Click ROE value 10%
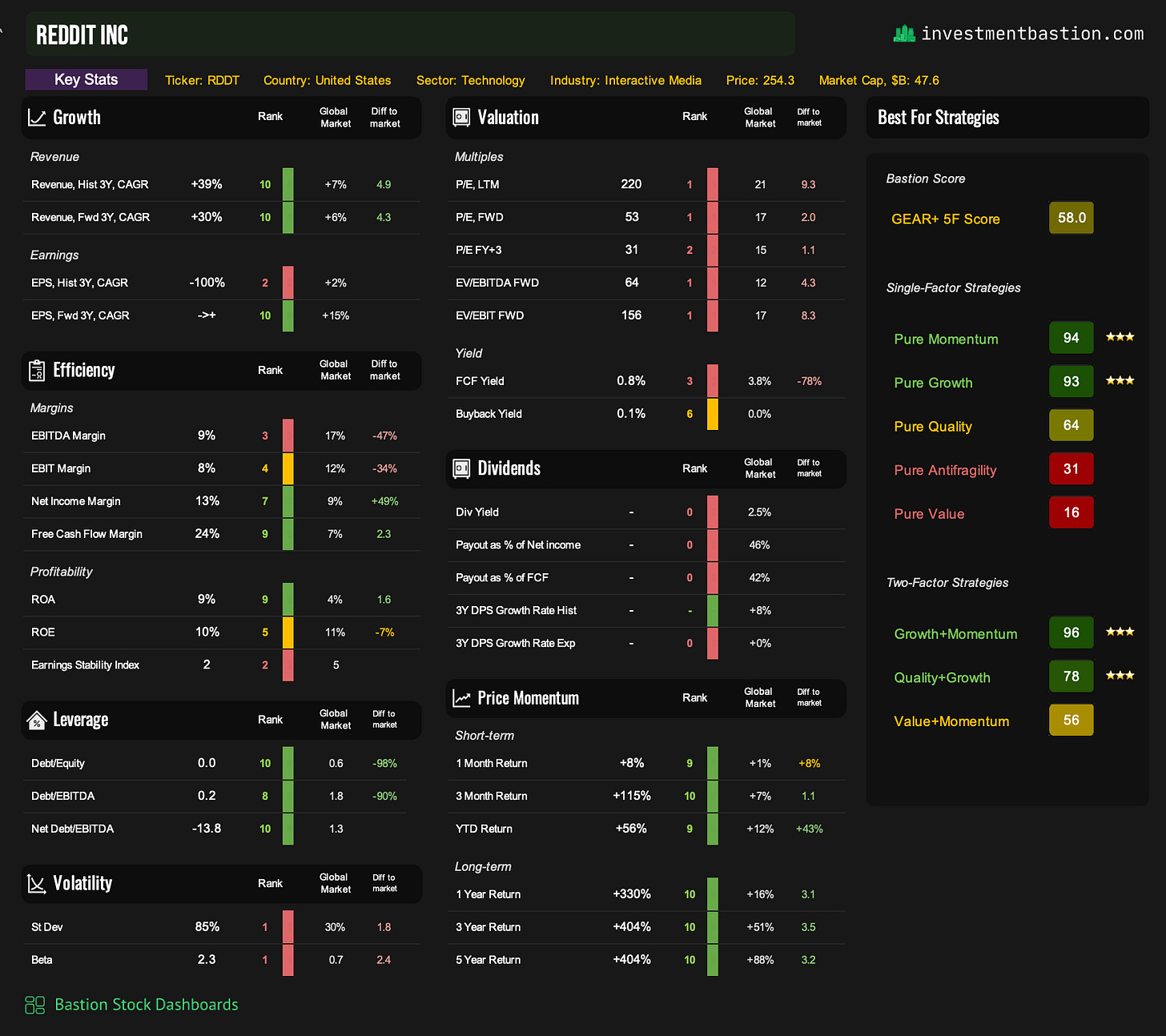Viewport: 1166px width, 1036px height. tap(207, 632)
